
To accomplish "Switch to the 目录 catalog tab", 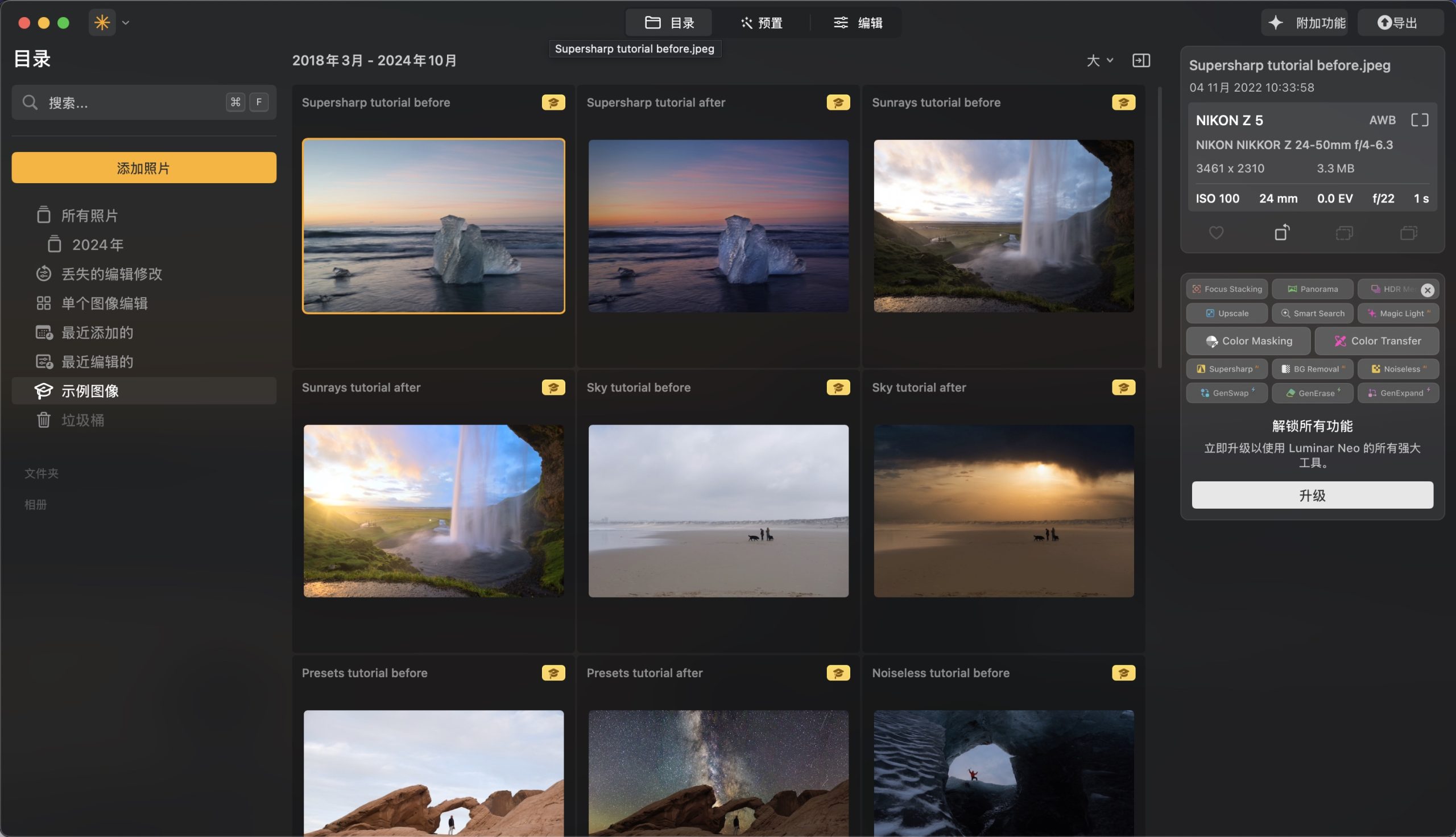I will pos(669,22).
